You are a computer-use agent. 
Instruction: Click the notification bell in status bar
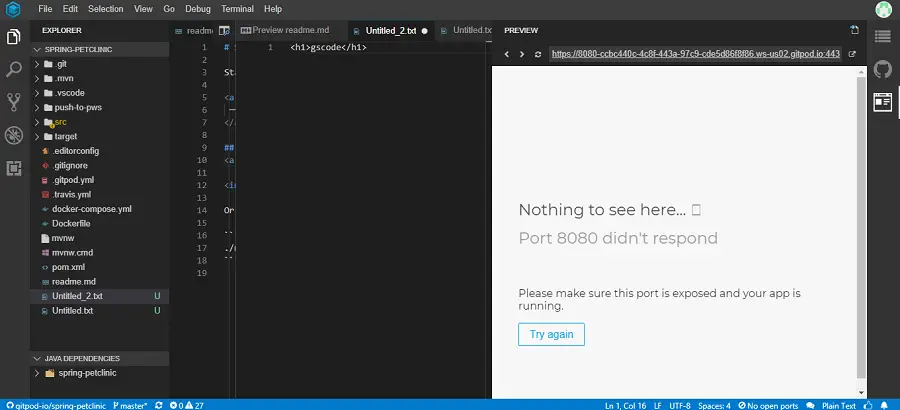pyautogui.click(x=884, y=405)
